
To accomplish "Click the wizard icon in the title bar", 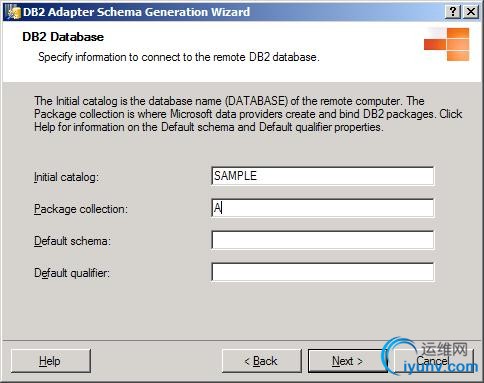I will click(x=14, y=12).
